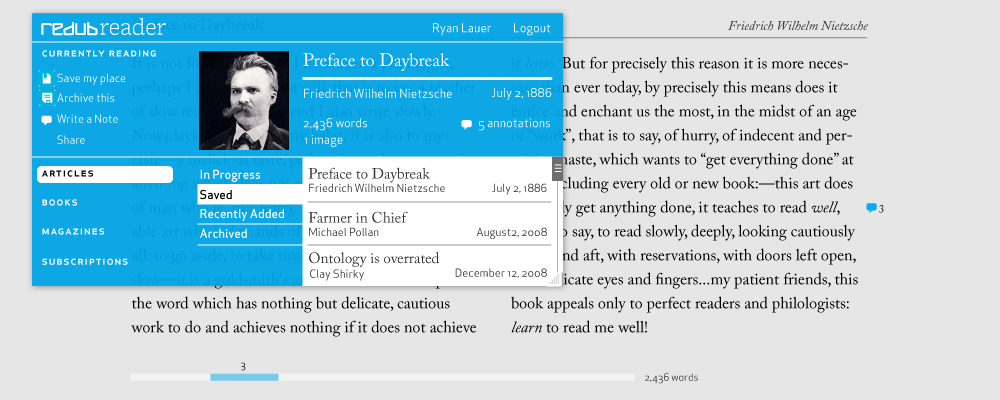Click the Nietzsche portrait thumbnail

[244, 101]
